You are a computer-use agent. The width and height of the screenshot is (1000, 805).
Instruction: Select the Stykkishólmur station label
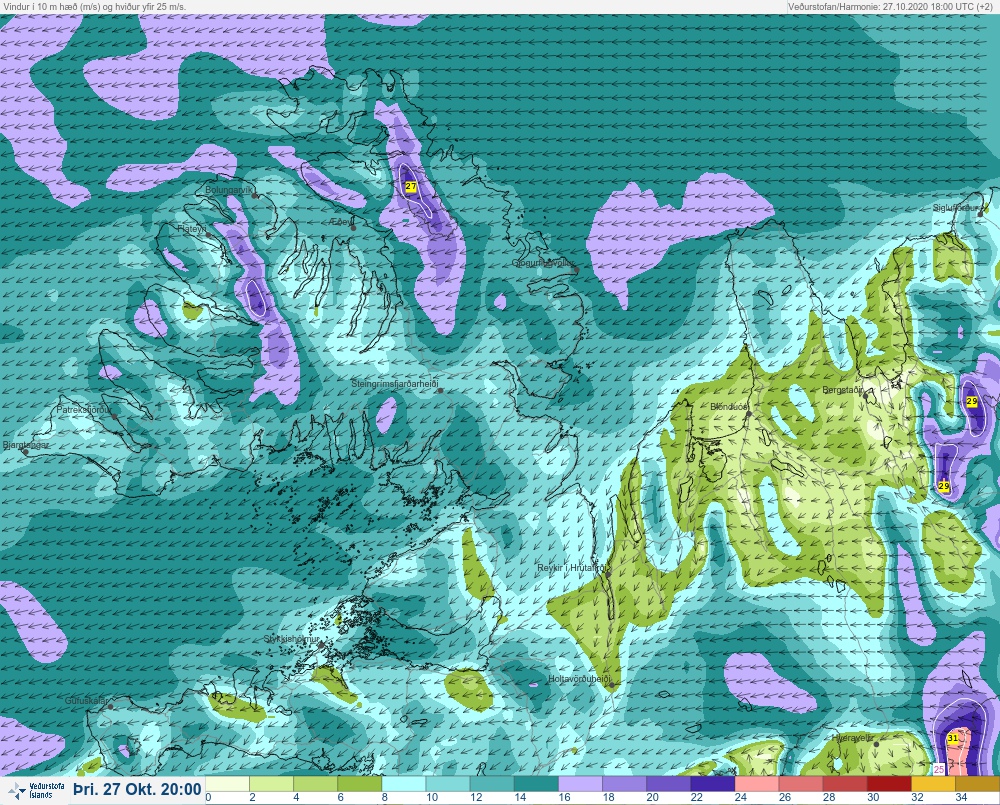(x=291, y=639)
